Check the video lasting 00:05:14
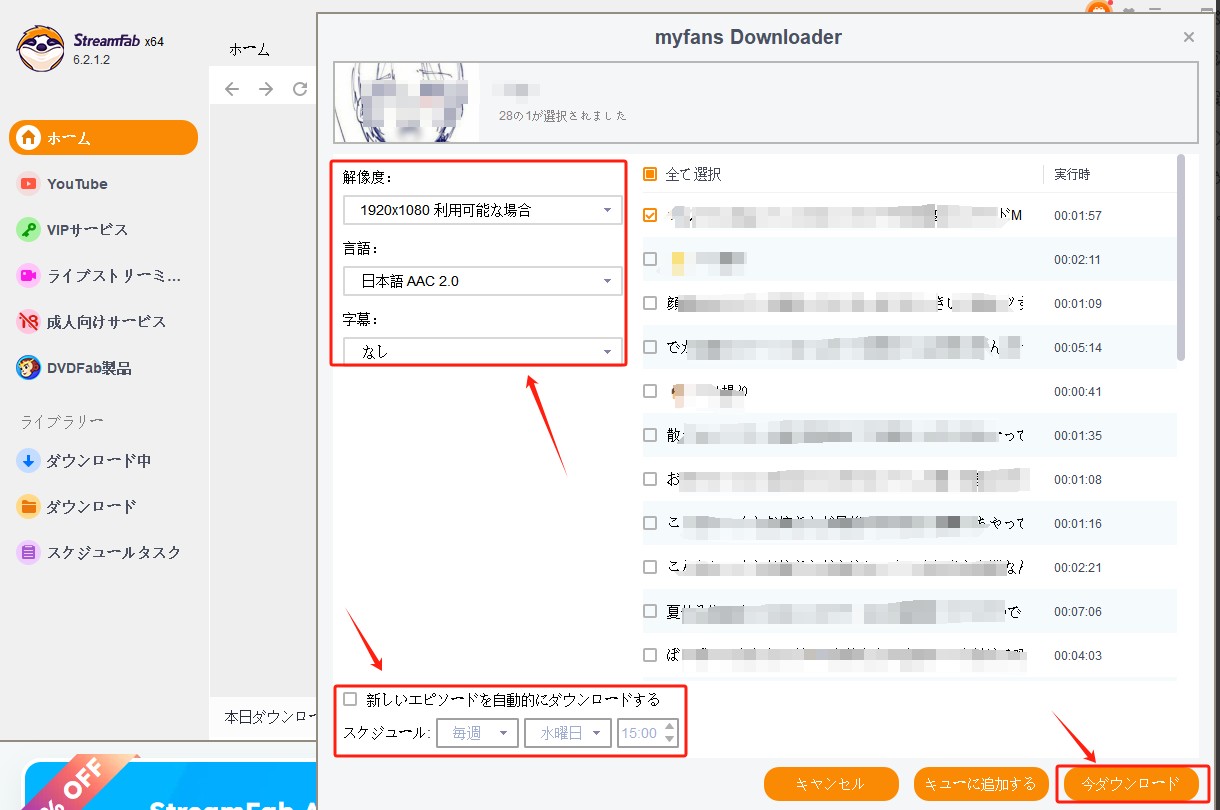Viewport: 1220px width, 810px height. pos(650,347)
